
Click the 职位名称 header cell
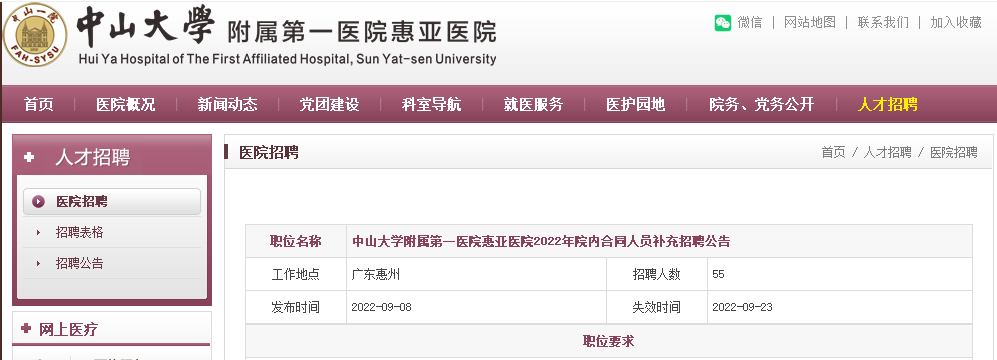pyautogui.click(x=296, y=242)
